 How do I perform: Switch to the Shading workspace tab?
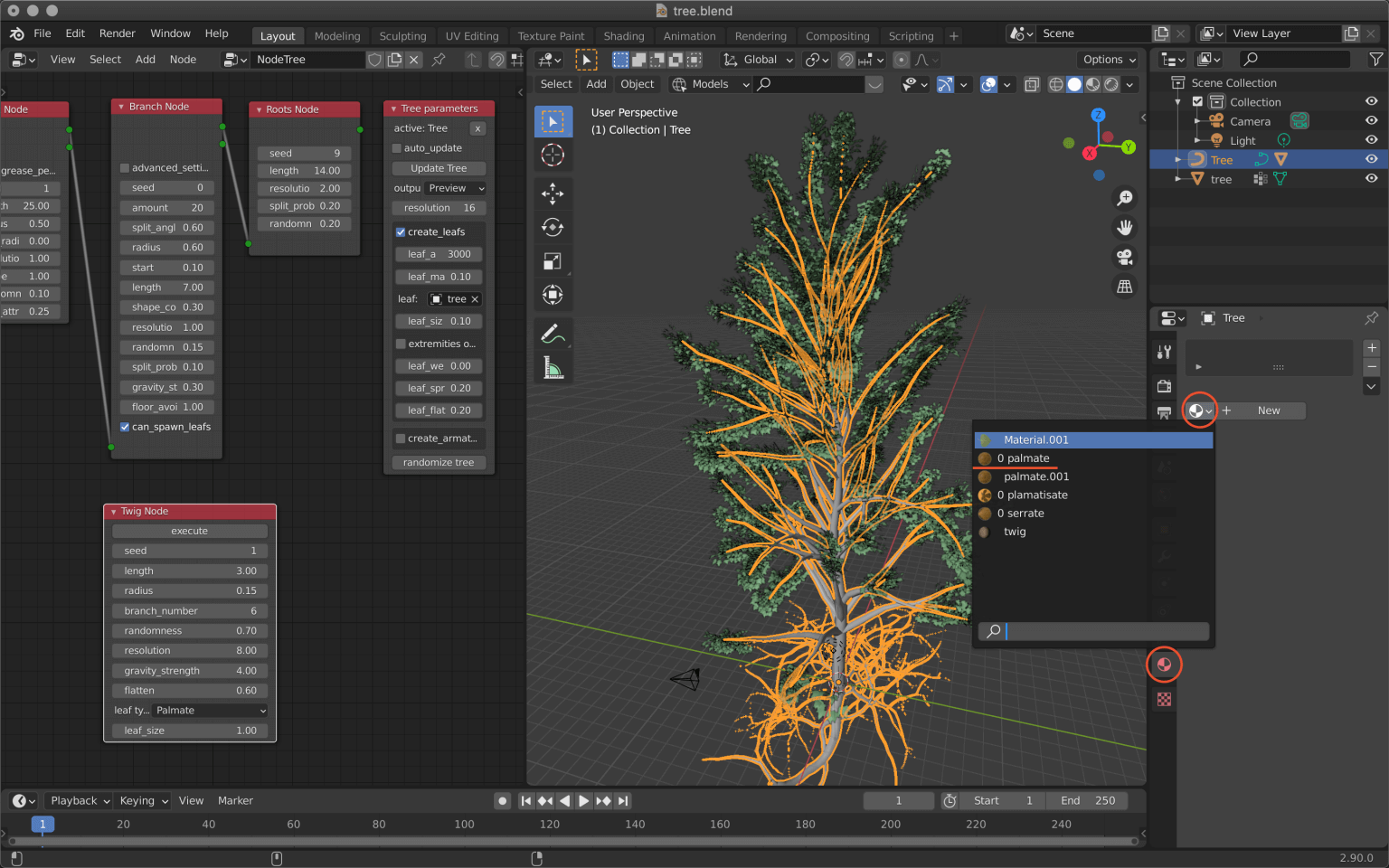(623, 36)
